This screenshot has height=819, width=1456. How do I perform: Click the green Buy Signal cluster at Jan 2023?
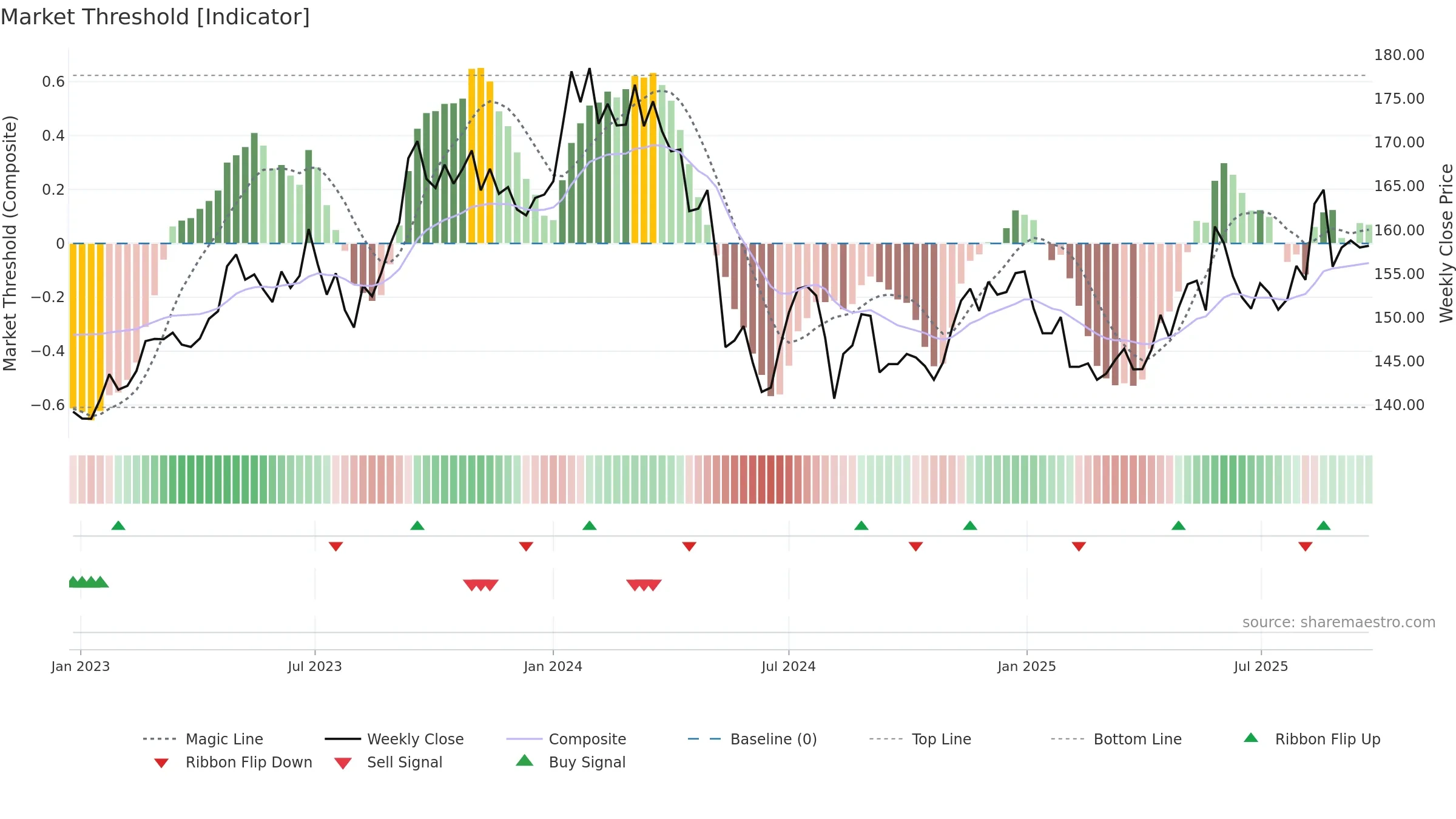tap(89, 582)
